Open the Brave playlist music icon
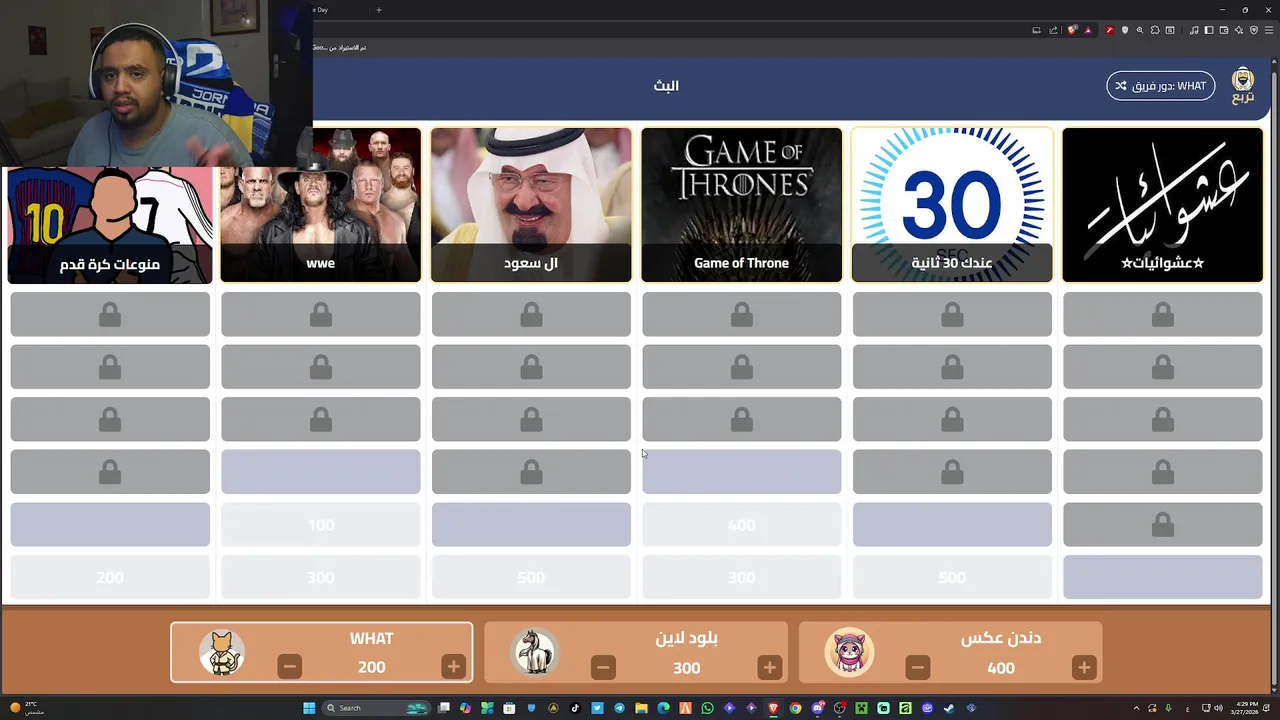Viewport: 1280px width, 720px height. point(1194,30)
